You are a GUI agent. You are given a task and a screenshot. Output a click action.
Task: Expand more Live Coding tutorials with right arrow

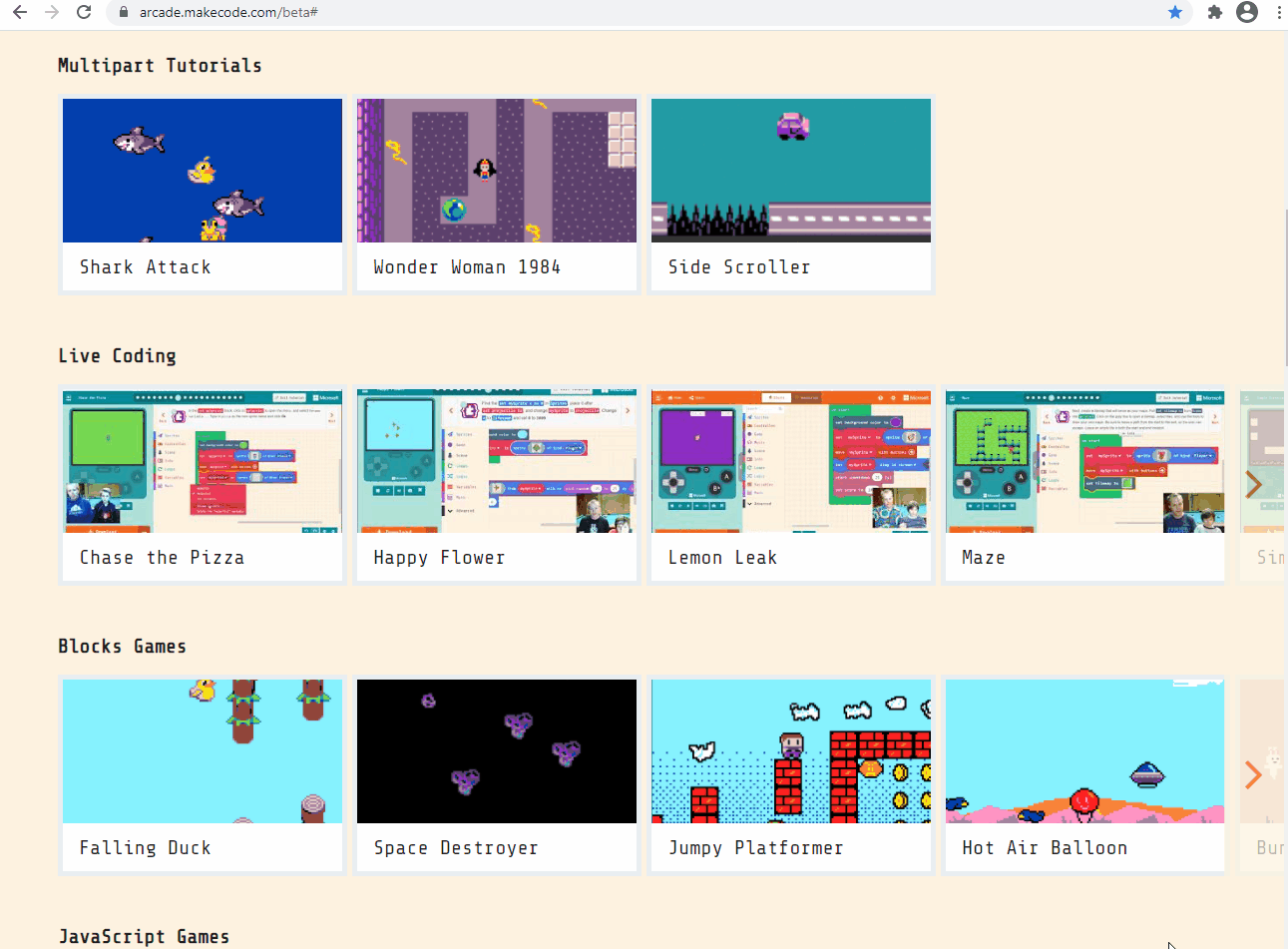coord(1253,485)
